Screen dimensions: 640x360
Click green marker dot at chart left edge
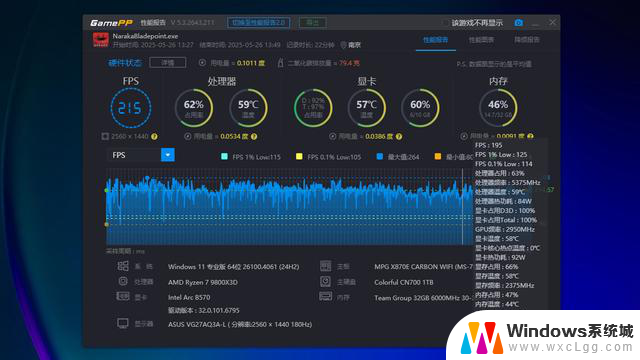click(107, 190)
